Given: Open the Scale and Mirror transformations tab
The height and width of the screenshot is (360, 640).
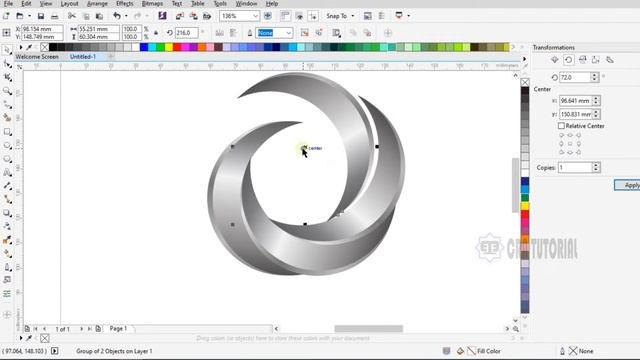Looking at the screenshot, I should tap(582, 60).
